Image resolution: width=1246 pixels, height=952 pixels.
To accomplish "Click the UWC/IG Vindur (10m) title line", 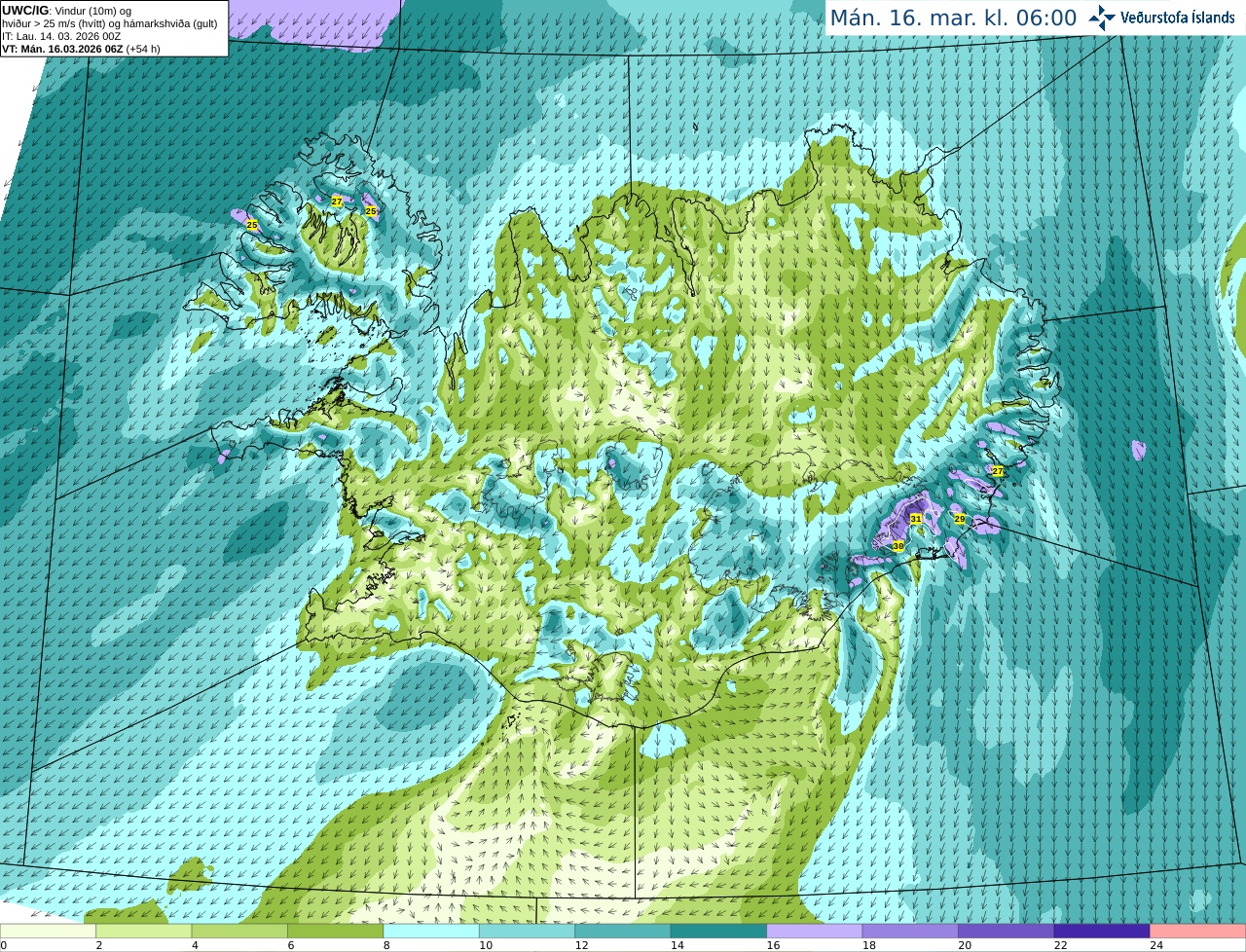I will point(67,10).
